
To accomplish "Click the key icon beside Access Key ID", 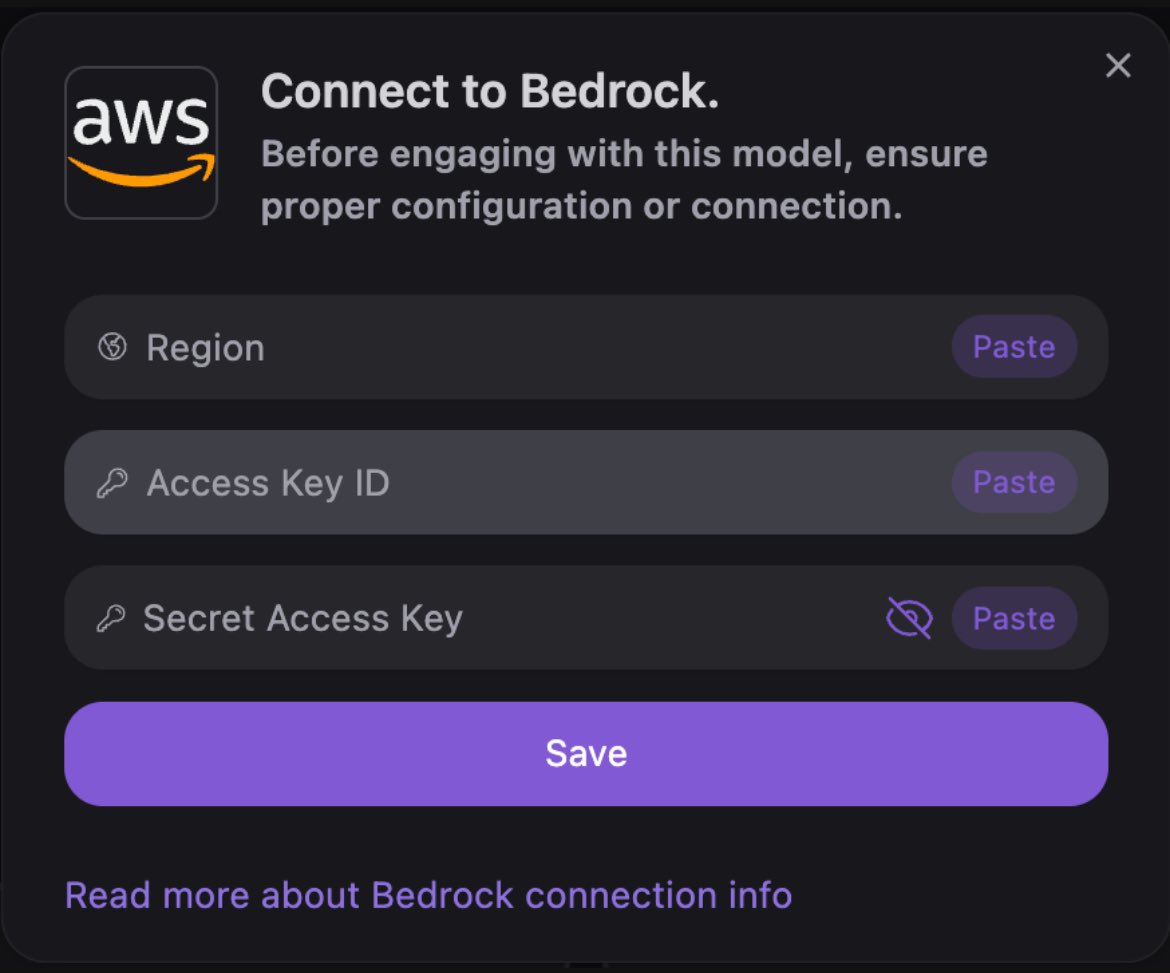I will (x=112, y=483).
